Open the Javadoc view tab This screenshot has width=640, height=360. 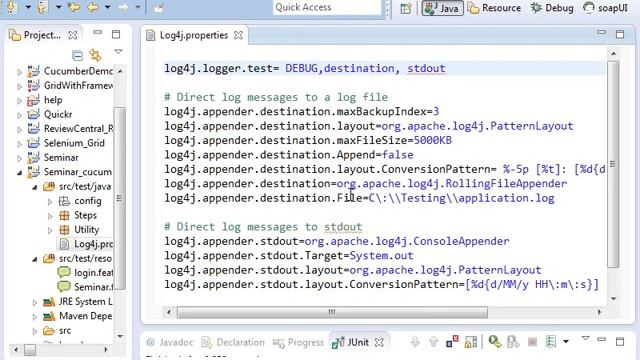170,342
